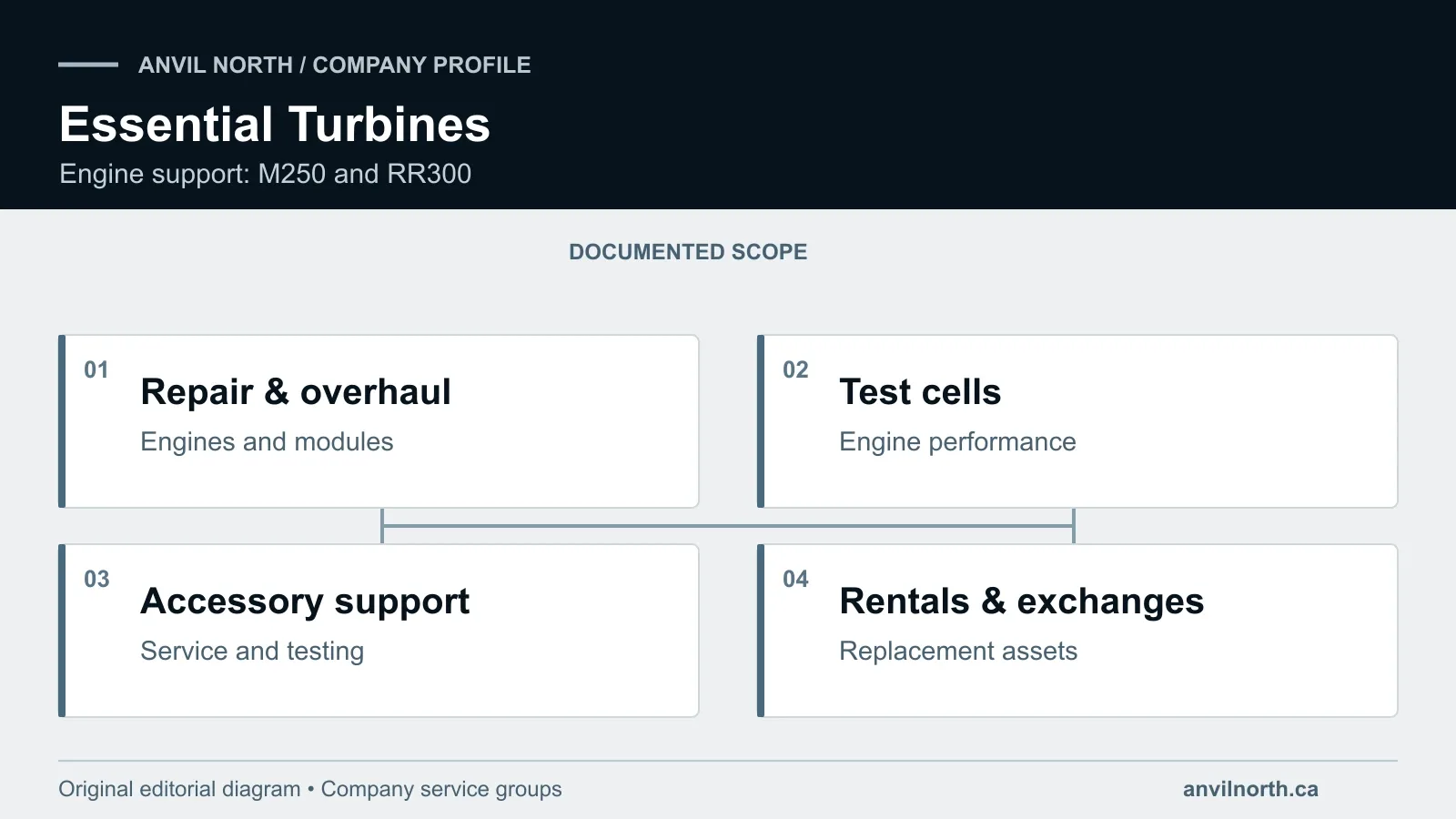Click 'Engine support: M250 and RR300' subtitle
The height and width of the screenshot is (819, 1456).
point(265,174)
